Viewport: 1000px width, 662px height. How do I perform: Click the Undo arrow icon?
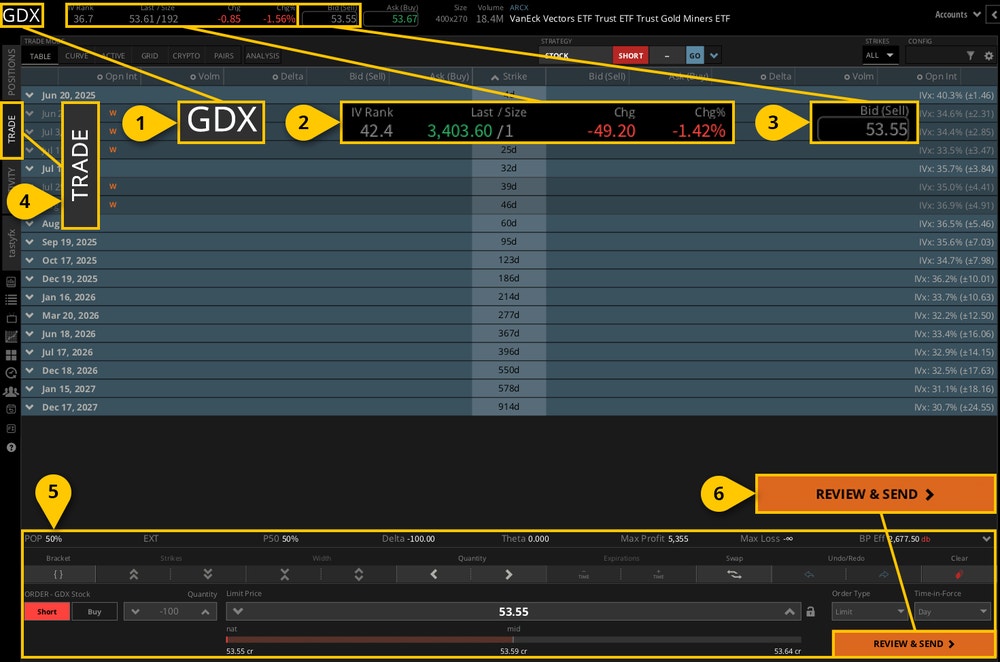(x=809, y=574)
